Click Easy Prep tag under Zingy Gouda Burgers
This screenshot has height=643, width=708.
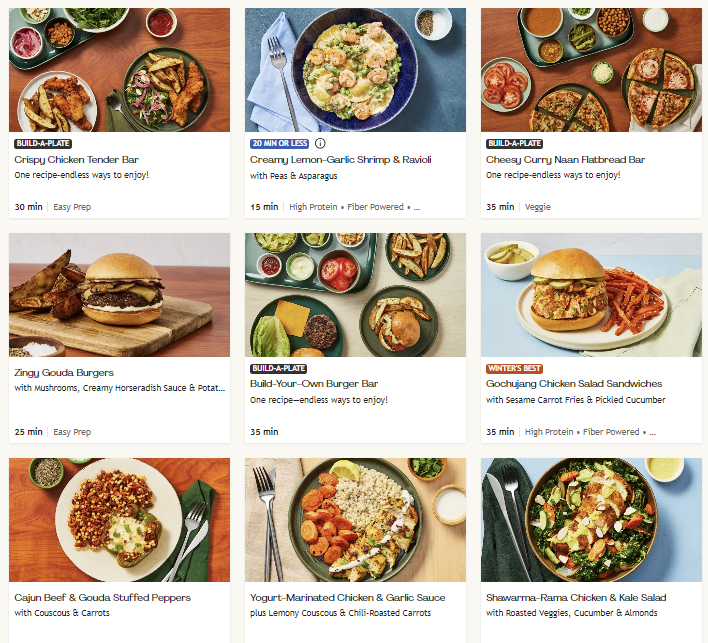coord(72,432)
